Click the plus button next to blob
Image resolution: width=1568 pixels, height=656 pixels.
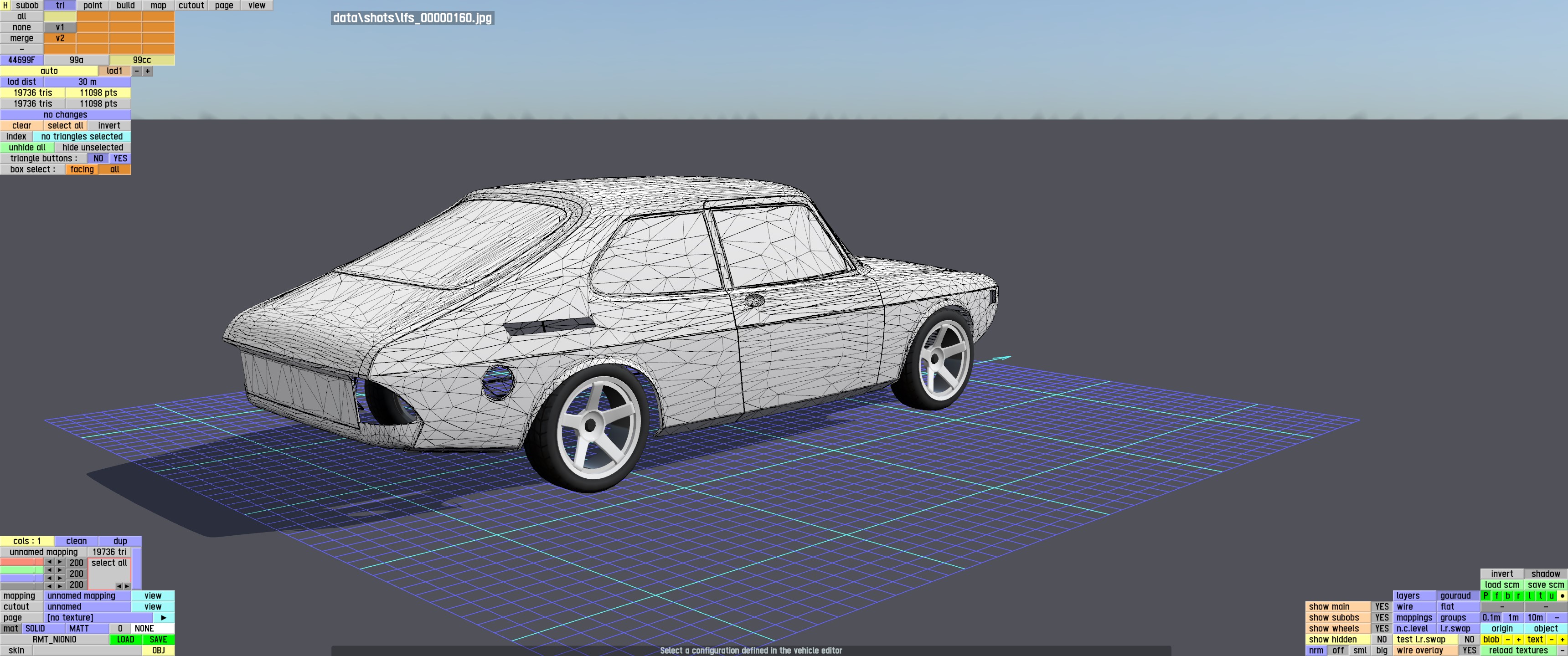(1518, 640)
